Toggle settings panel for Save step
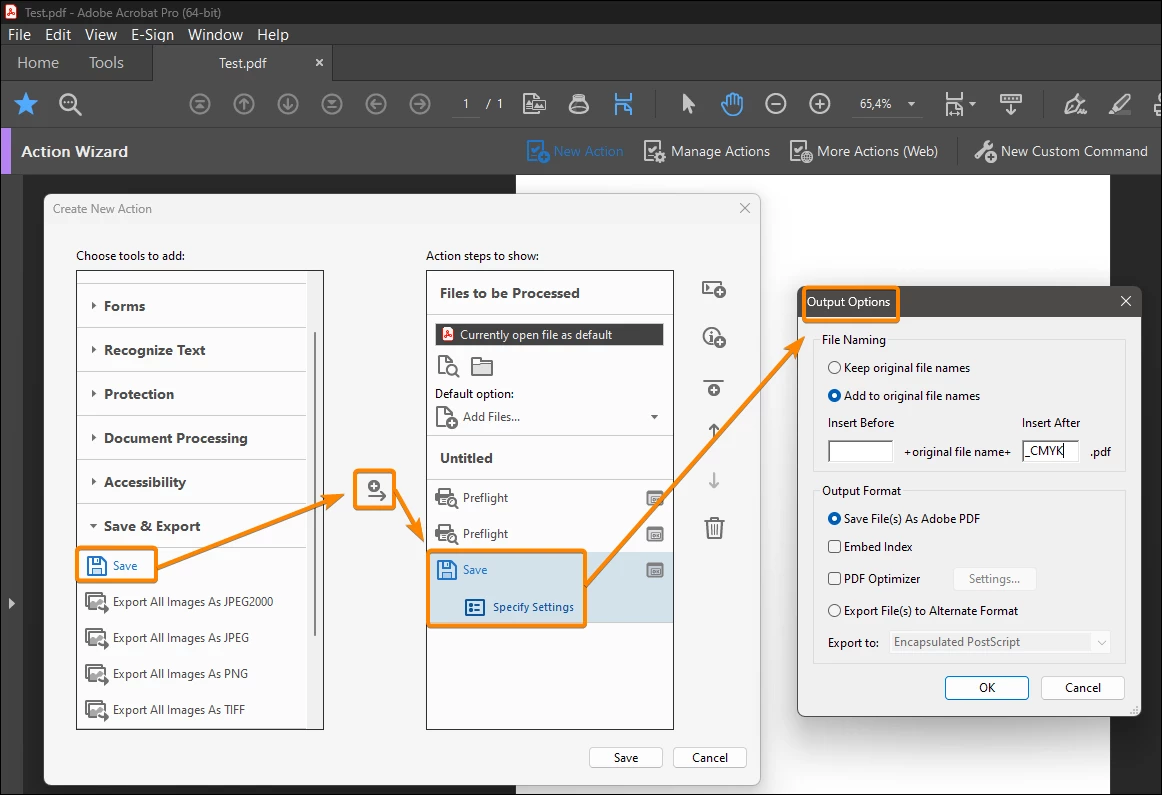 (655, 570)
